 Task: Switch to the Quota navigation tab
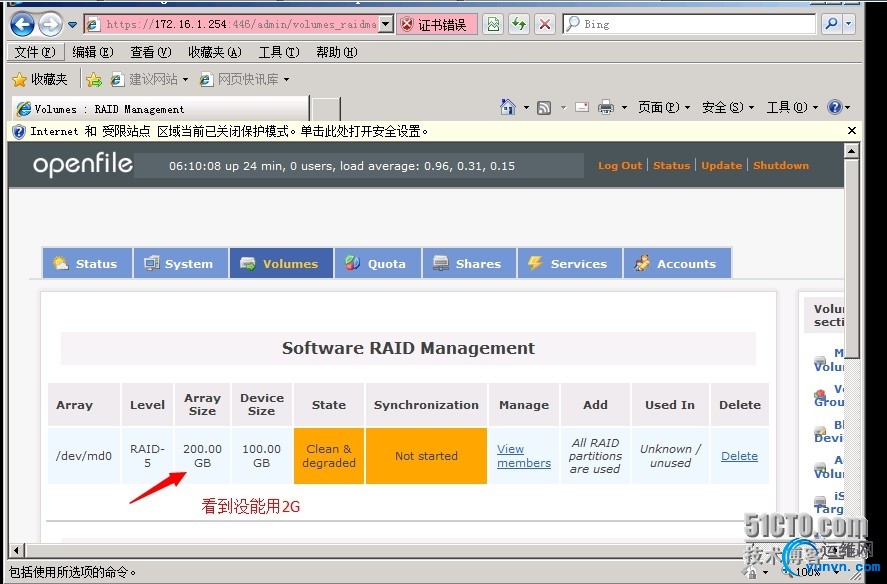[378, 263]
